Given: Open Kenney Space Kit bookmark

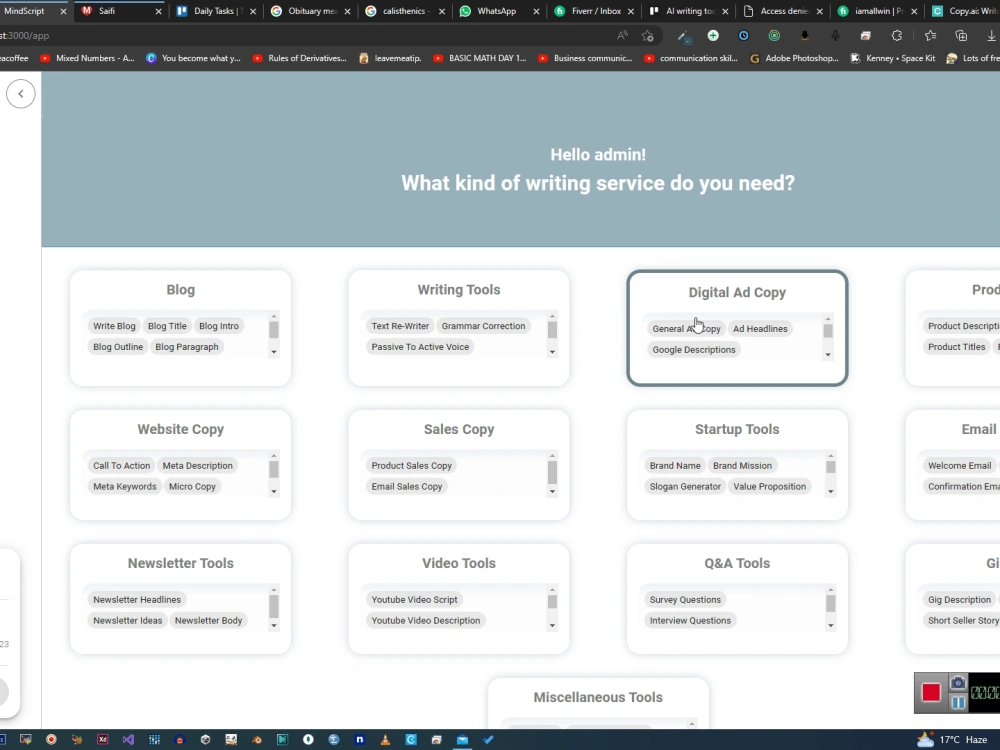Looking at the screenshot, I should pyautogui.click(x=893, y=58).
